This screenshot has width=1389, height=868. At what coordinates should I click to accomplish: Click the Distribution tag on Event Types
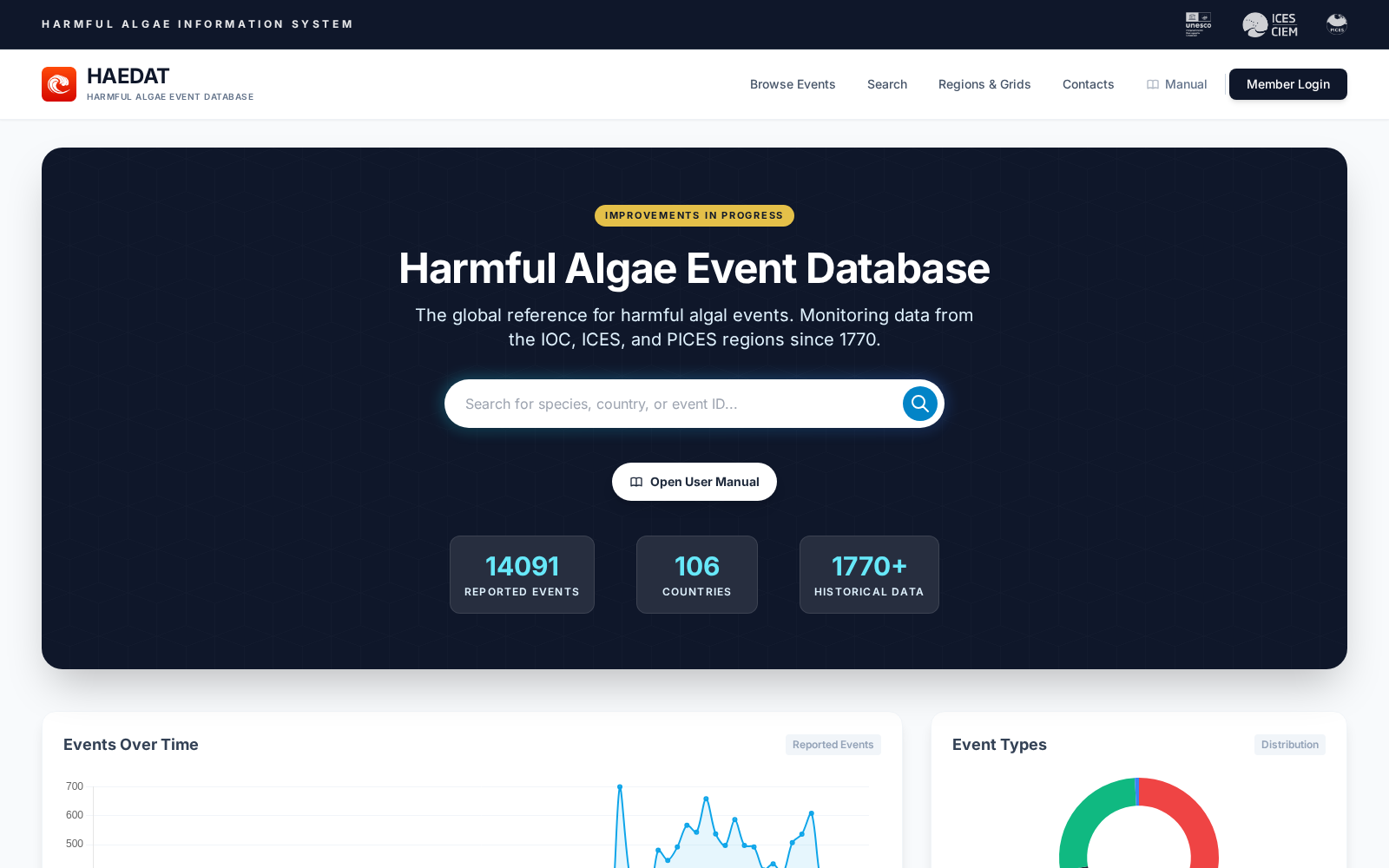1290,745
